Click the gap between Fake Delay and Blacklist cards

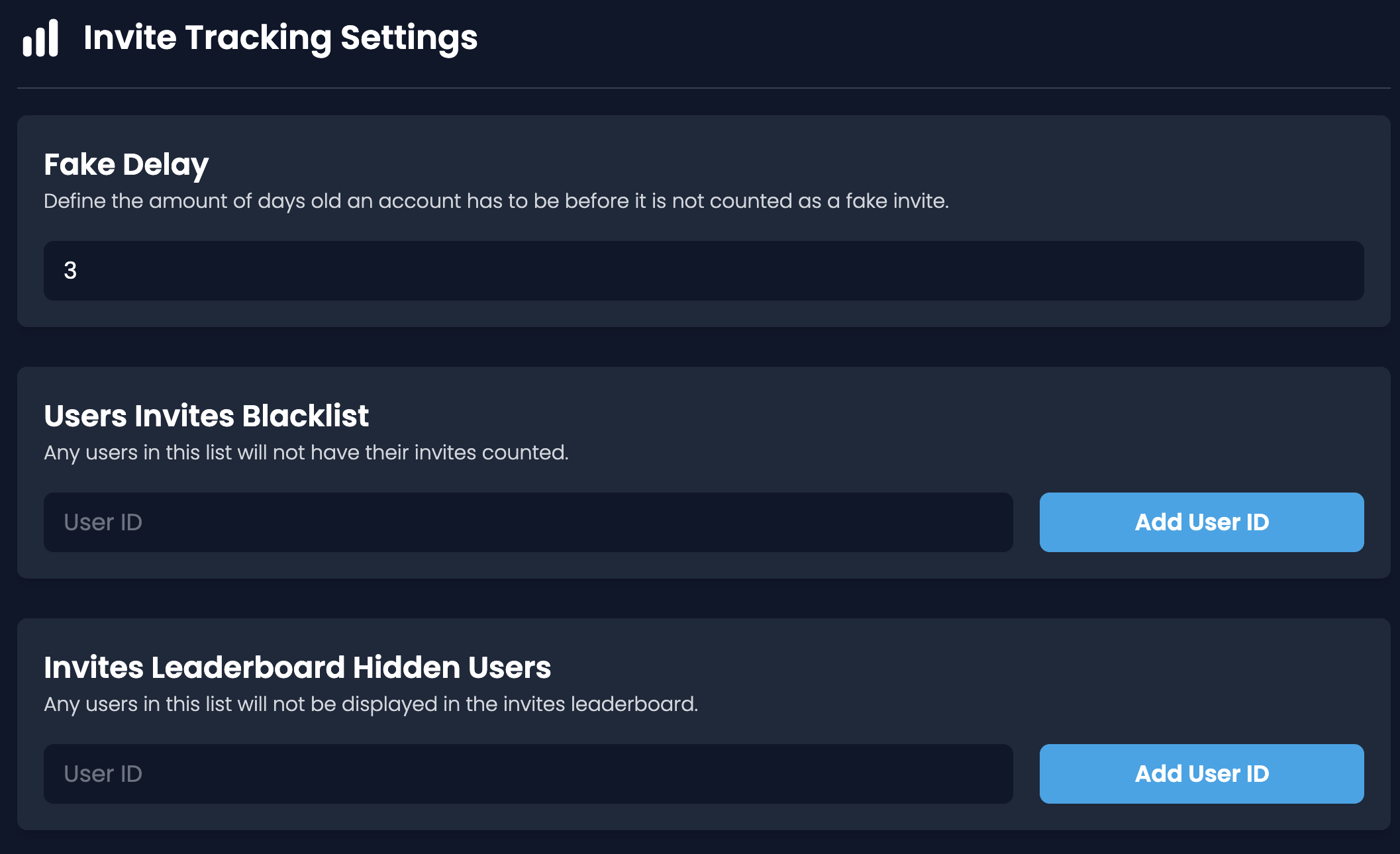pos(703,347)
